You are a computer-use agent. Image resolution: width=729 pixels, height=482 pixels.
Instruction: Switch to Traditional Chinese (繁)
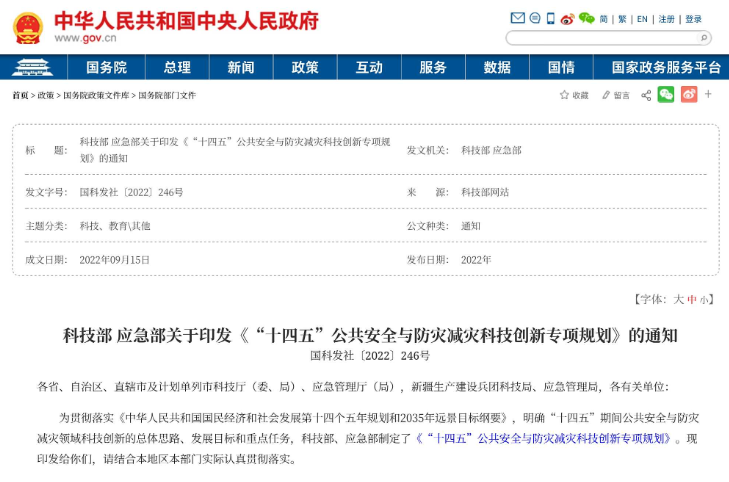[622, 19]
